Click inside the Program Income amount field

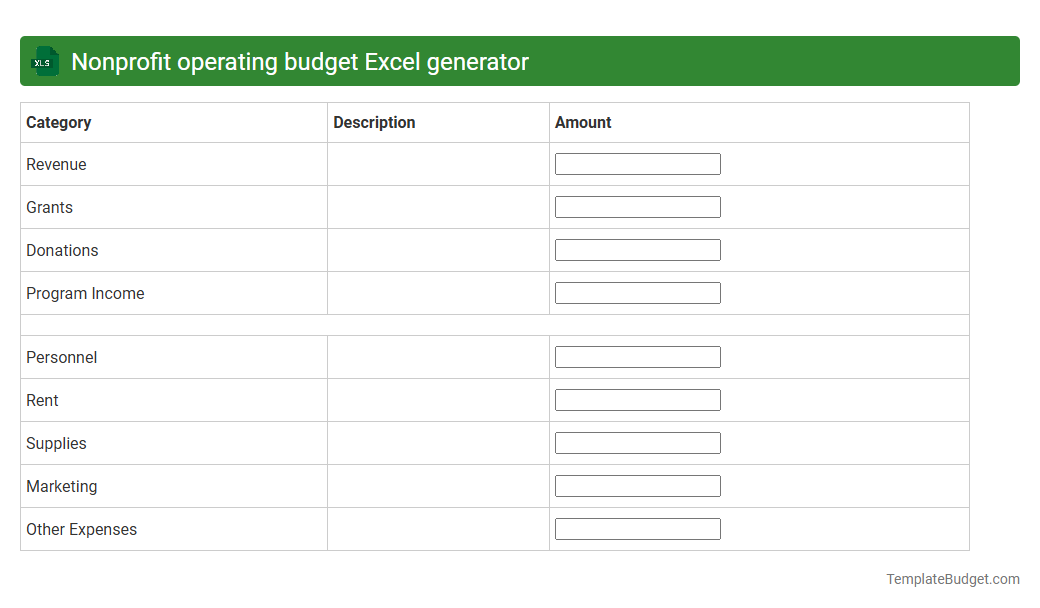point(637,292)
